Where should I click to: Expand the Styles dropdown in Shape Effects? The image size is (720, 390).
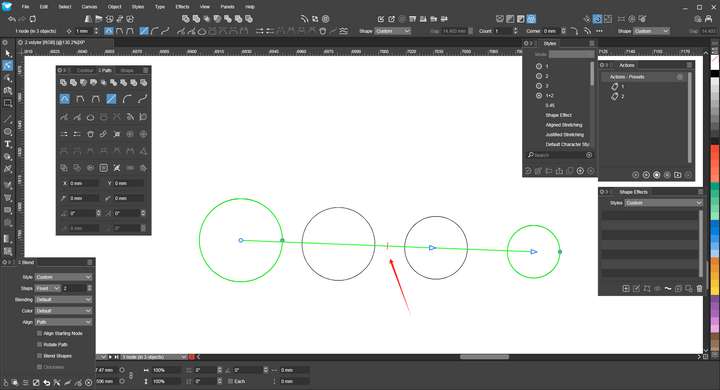point(663,203)
